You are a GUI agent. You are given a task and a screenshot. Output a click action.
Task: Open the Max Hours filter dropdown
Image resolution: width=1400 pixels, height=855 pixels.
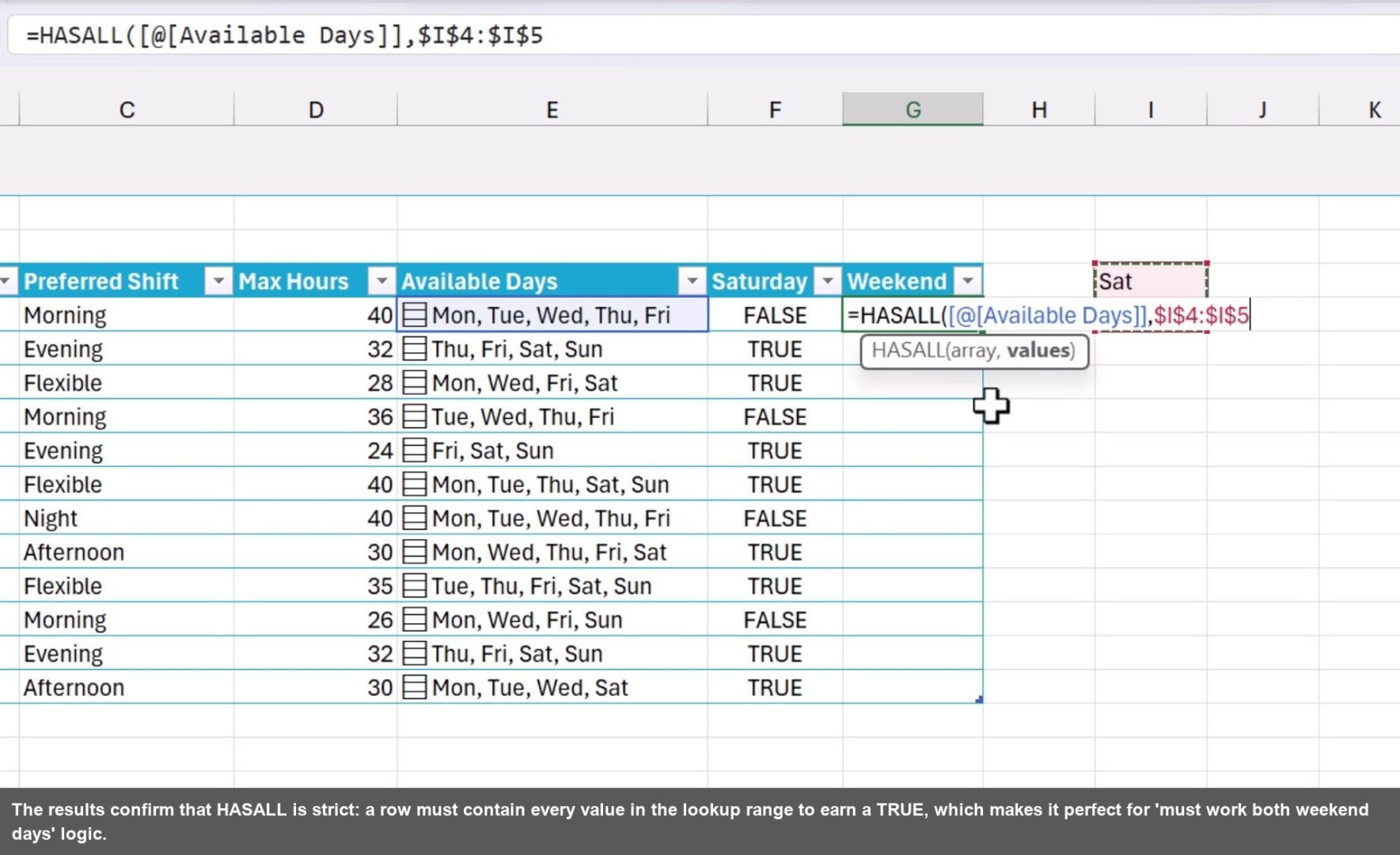point(381,281)
